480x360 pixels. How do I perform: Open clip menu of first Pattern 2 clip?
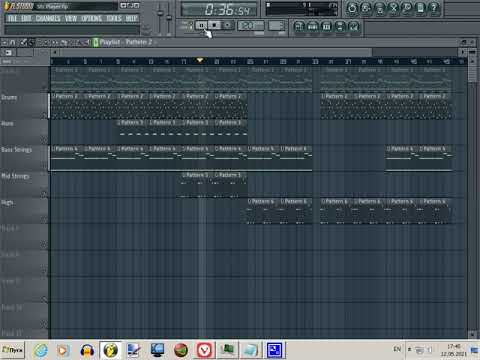54,96
